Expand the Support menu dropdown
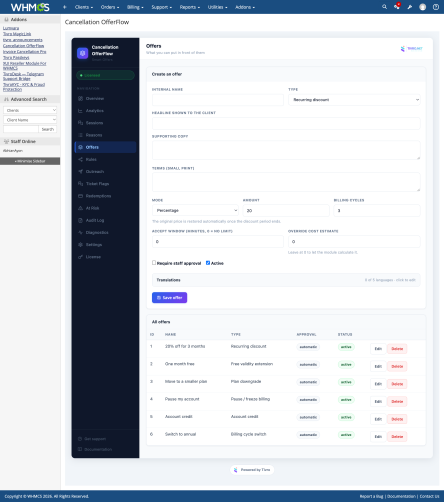 coord(162,7)
